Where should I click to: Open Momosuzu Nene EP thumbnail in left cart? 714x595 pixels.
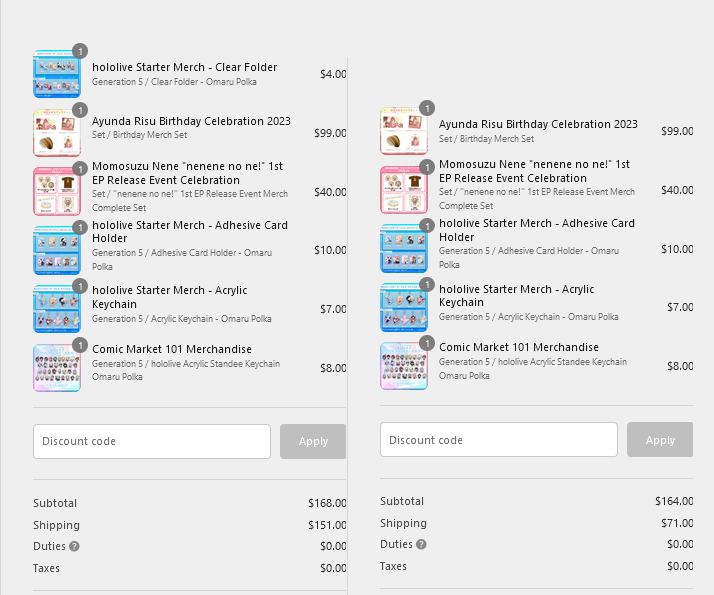[x=57, y=191]
